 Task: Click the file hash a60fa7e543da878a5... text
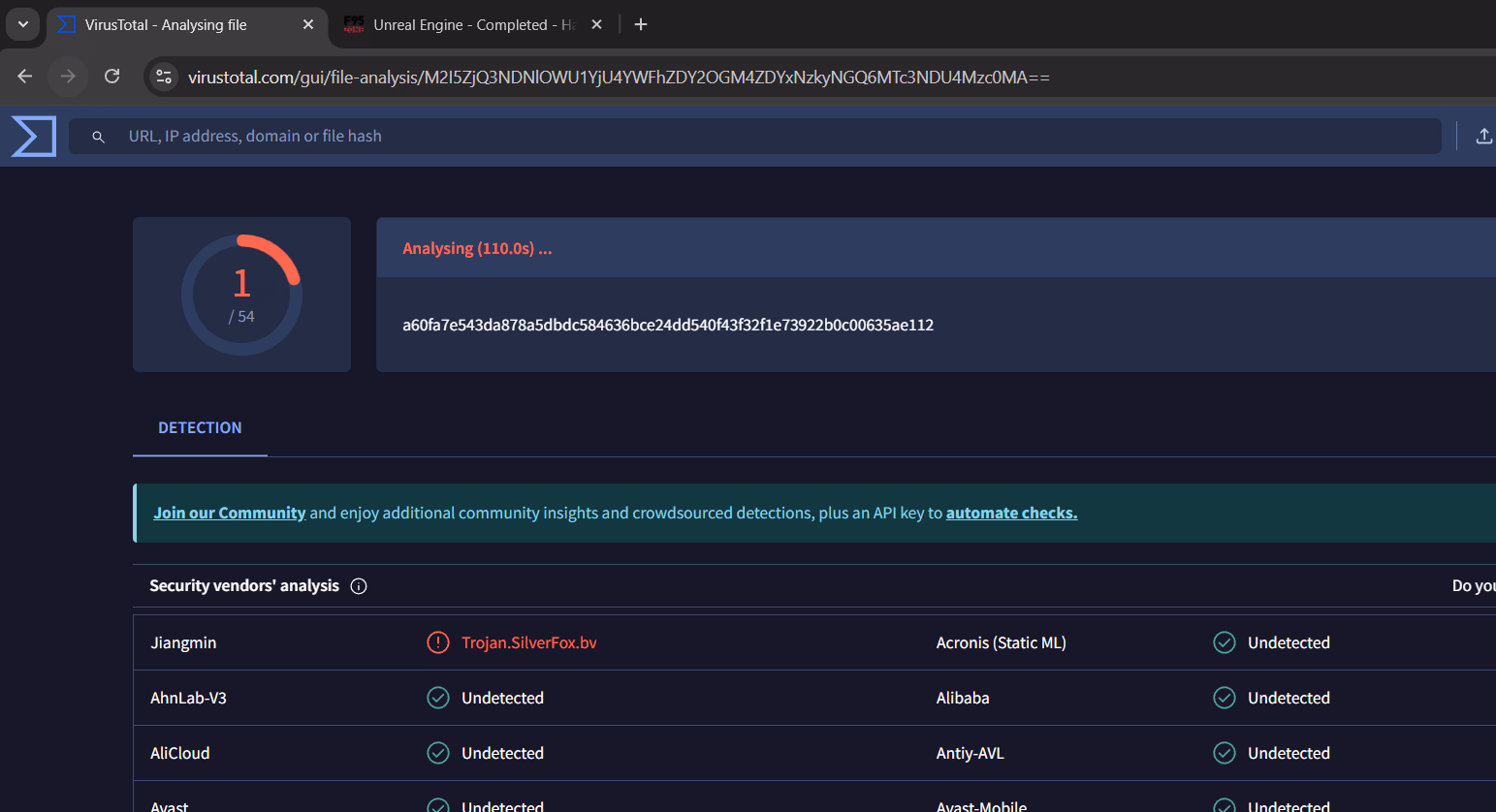(668, 325)
